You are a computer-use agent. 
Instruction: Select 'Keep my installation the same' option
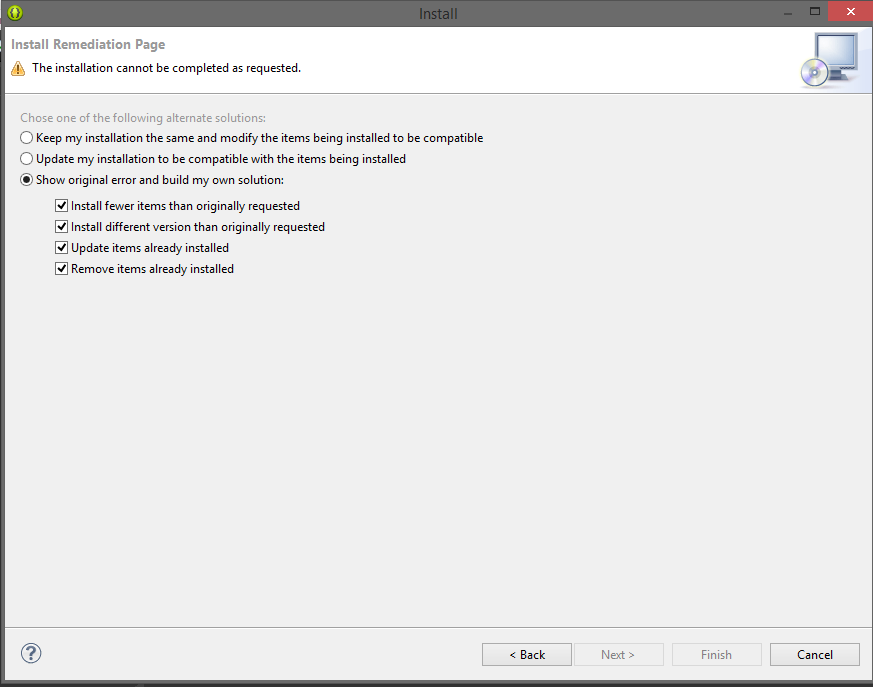point(27,138)
